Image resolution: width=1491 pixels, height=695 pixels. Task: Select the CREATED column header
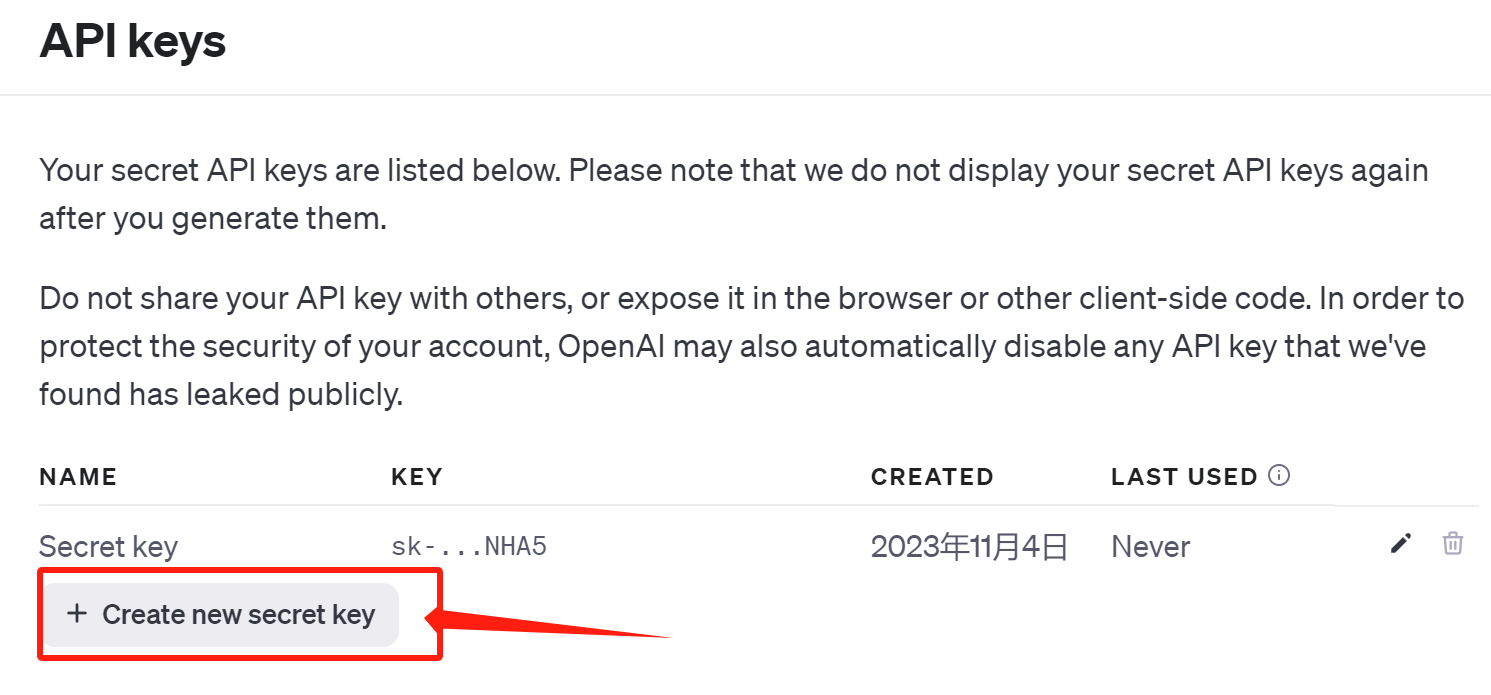click(931, 477)
